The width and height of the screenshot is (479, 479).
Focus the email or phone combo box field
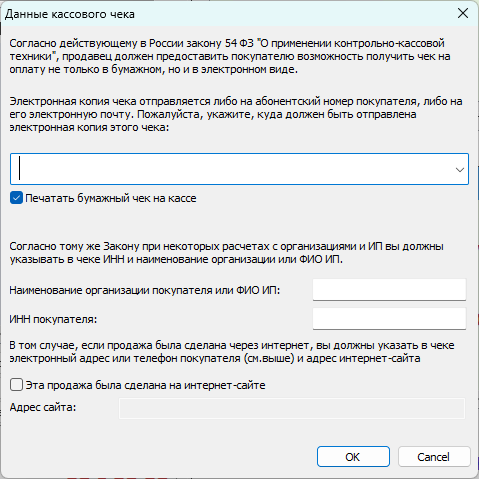pos(239,169)
